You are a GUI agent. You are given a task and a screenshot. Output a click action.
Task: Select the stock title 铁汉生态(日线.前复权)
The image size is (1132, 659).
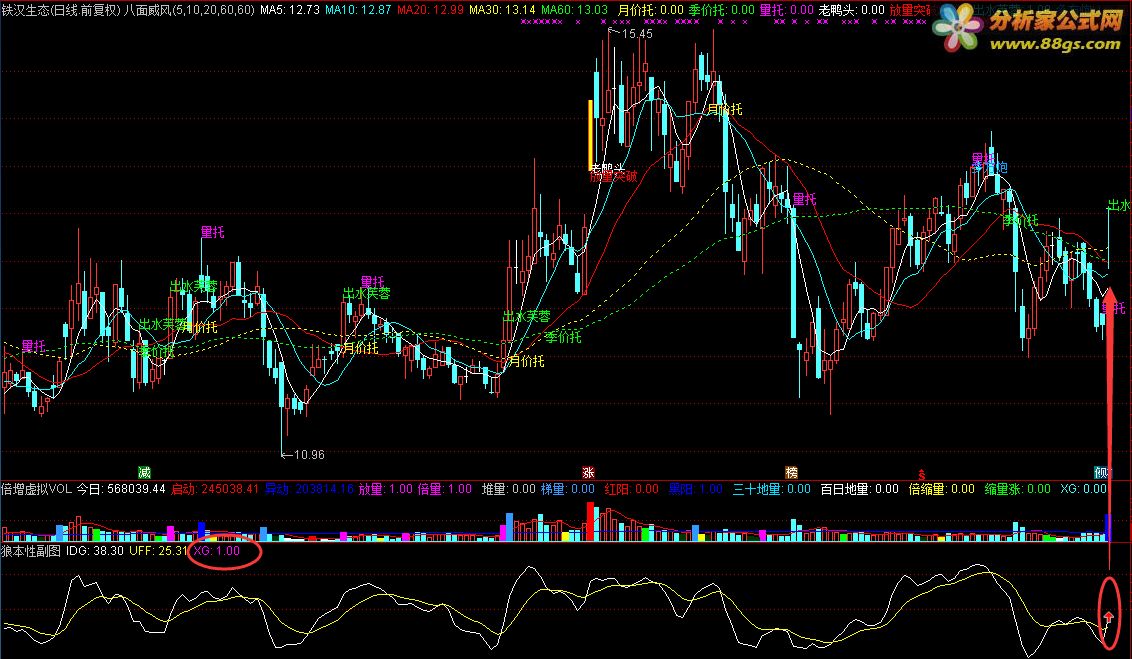tap(61, 10)
